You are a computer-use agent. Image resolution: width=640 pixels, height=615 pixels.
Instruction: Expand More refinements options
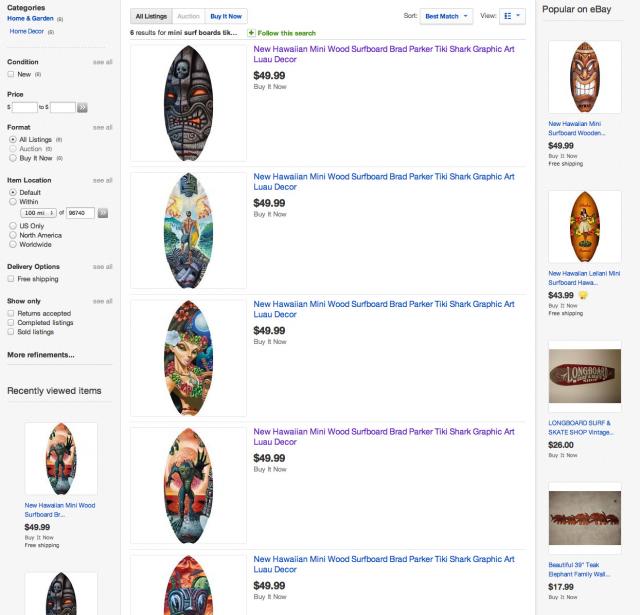click(x=41, y=355)
